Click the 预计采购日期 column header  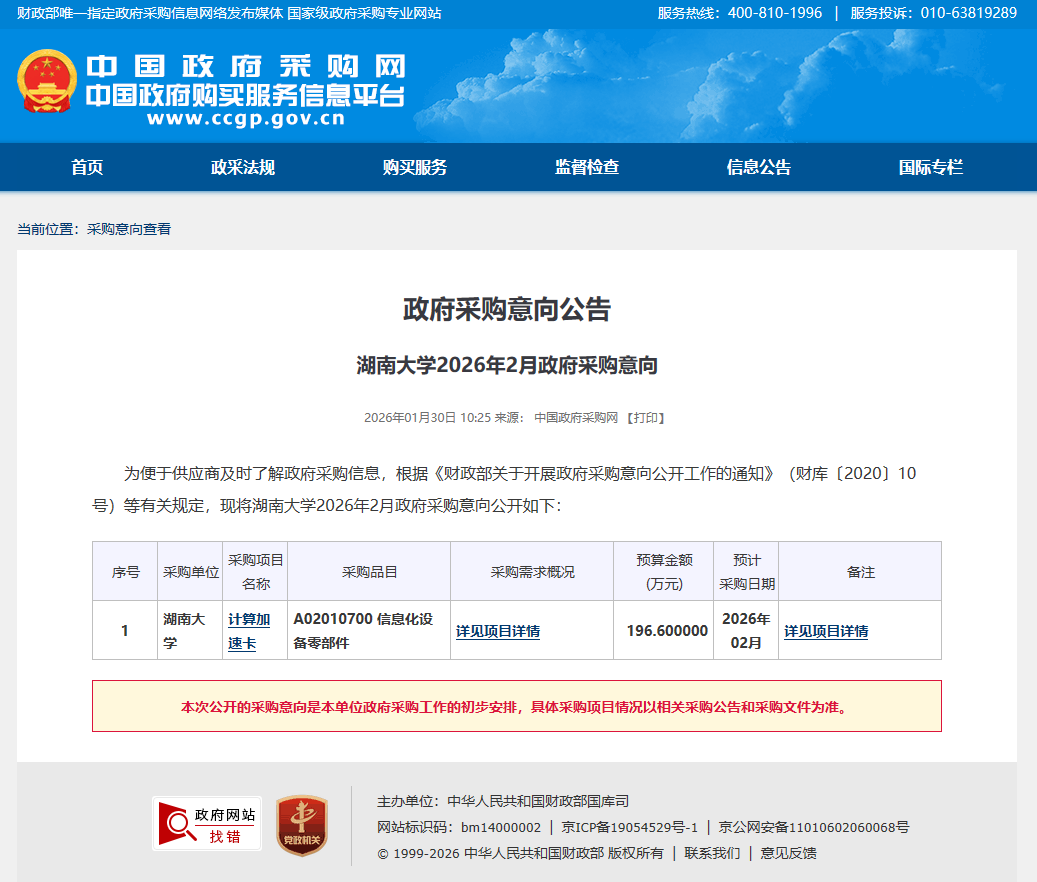tap(747, 572)
